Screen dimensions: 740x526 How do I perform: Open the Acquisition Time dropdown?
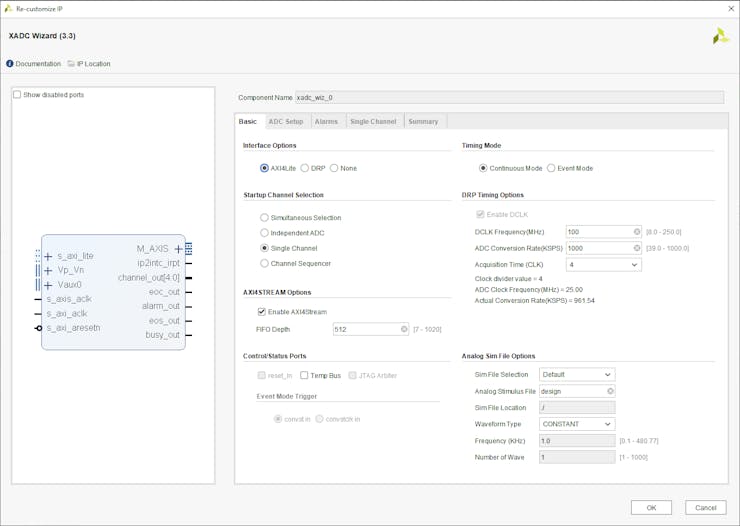tap(634, 265)
